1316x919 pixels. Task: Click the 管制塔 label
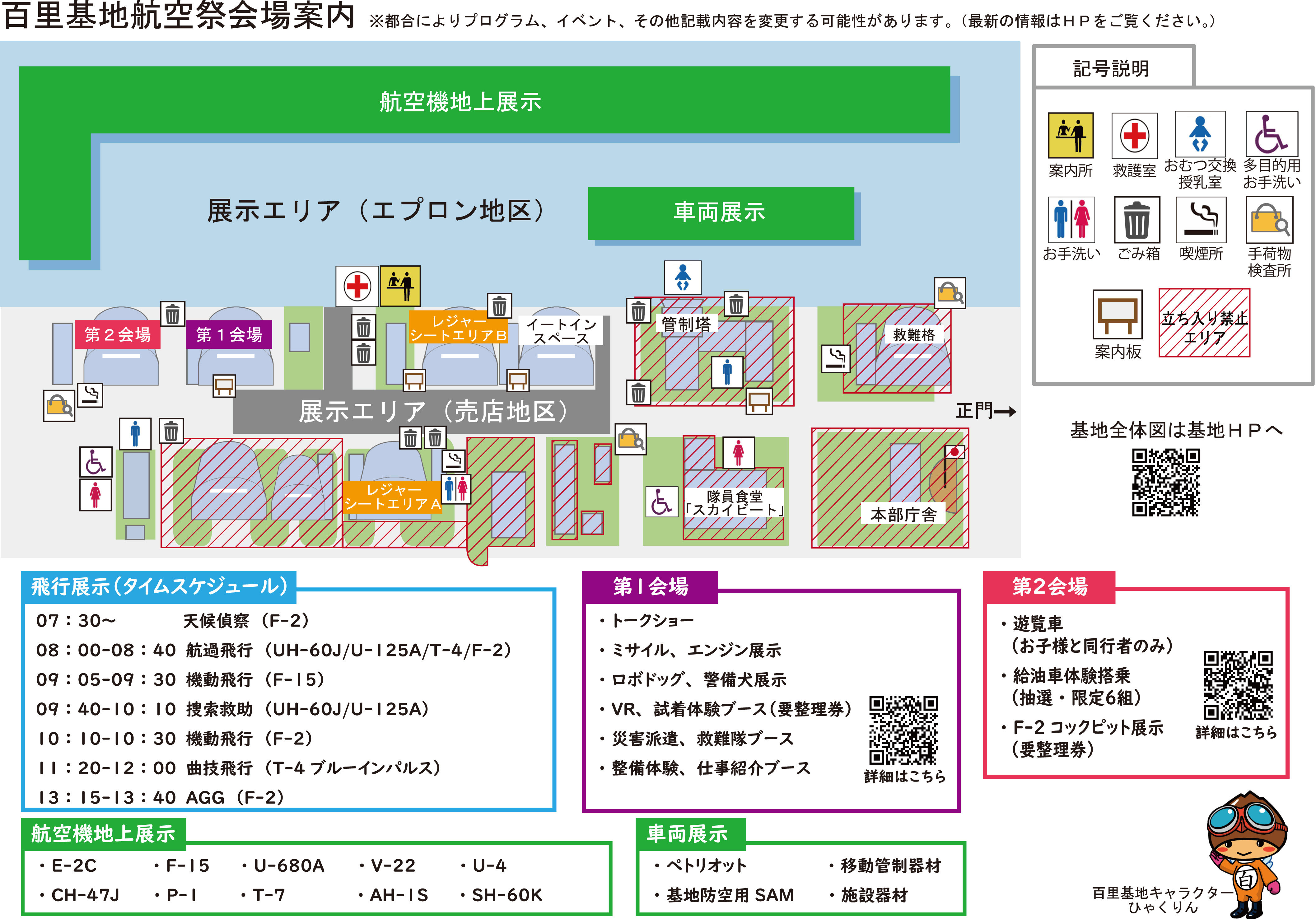coord(686,324)
